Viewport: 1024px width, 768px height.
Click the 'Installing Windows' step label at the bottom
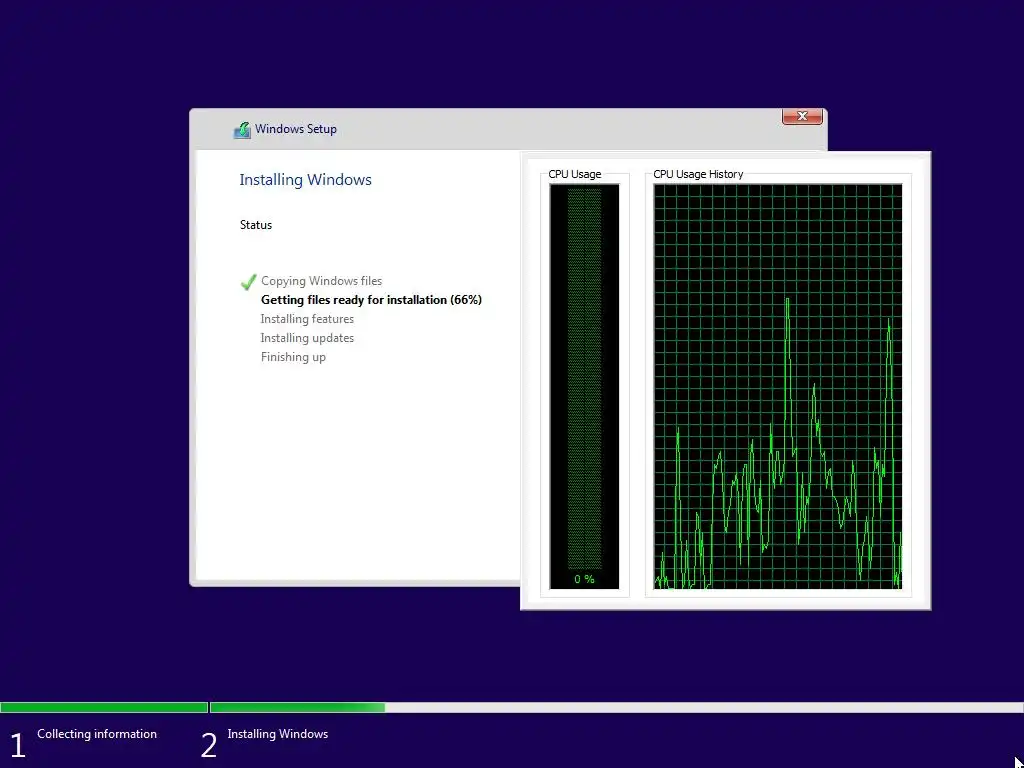point(278,734)
